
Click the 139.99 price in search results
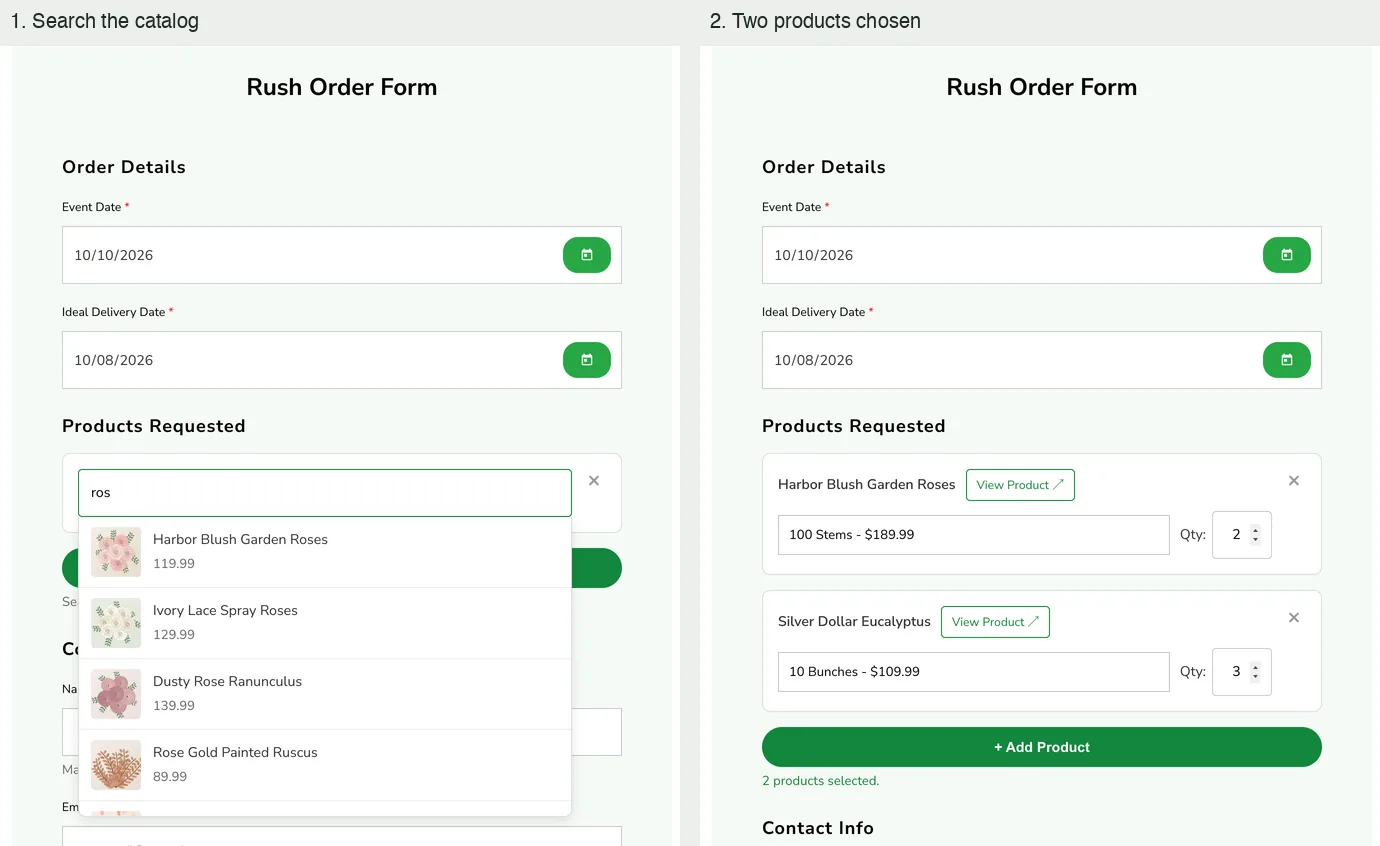(174, 706)
